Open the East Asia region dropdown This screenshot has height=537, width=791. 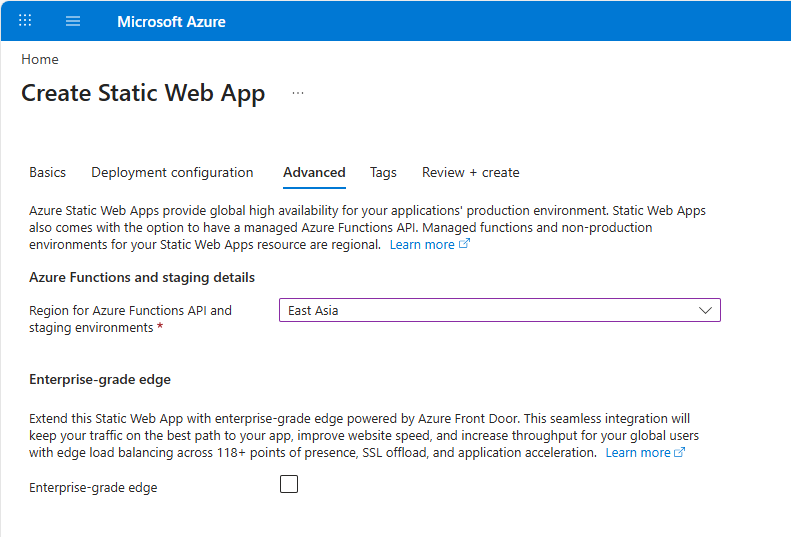499,310
